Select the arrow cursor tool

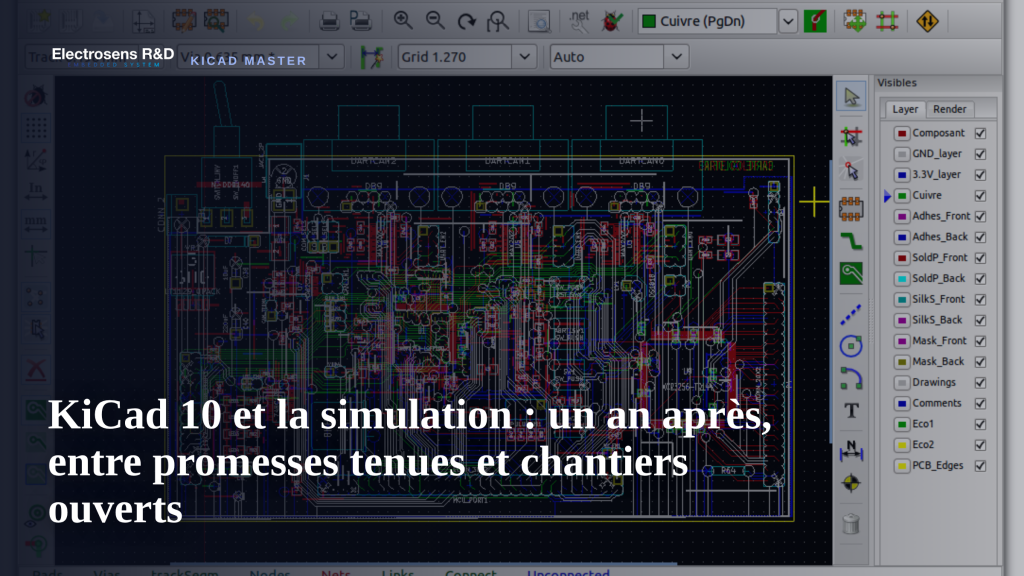click(851, 97)
